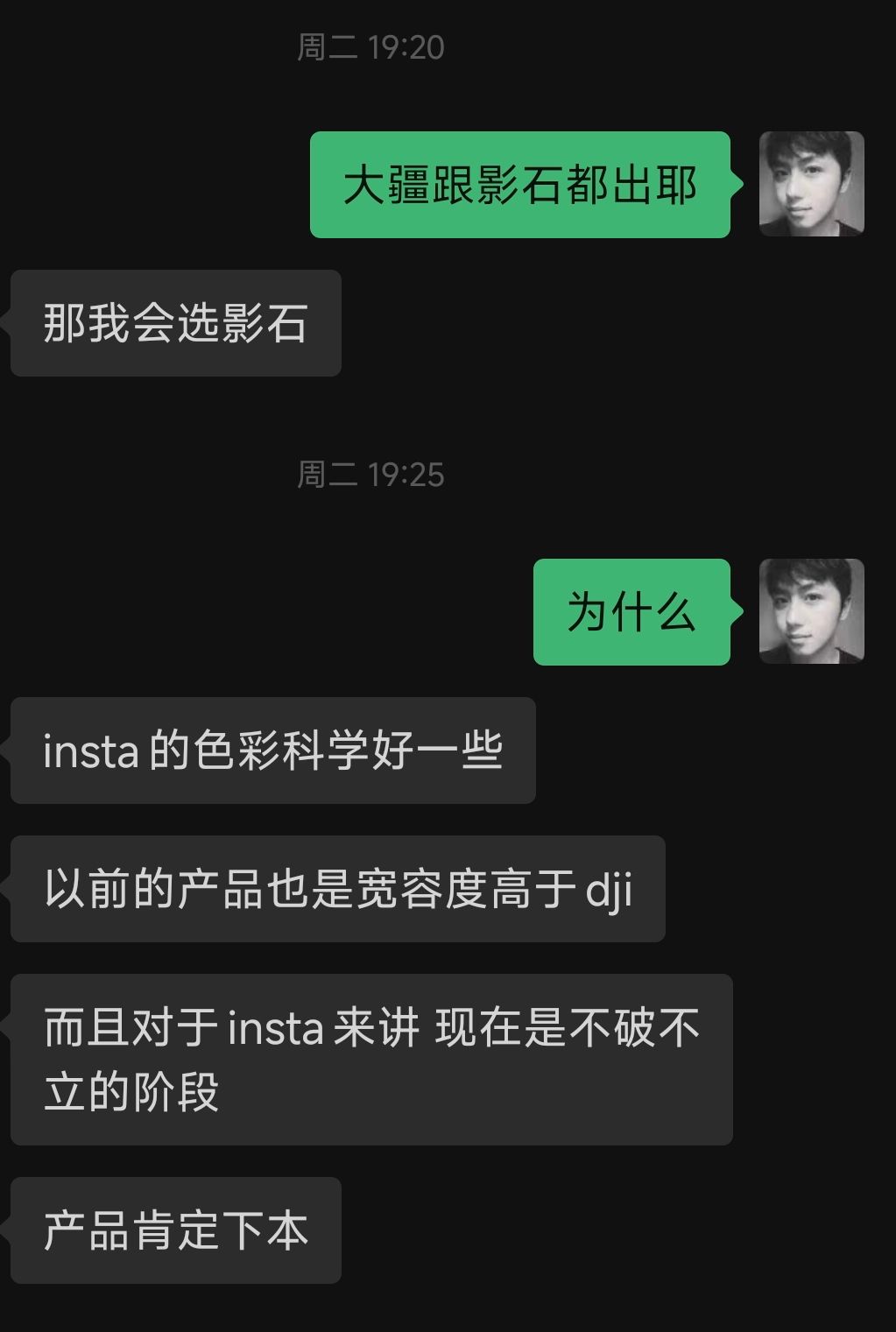Click 色彩科学 text in gray bubble
The image size is (896, 1332).
tap(282, 751)
